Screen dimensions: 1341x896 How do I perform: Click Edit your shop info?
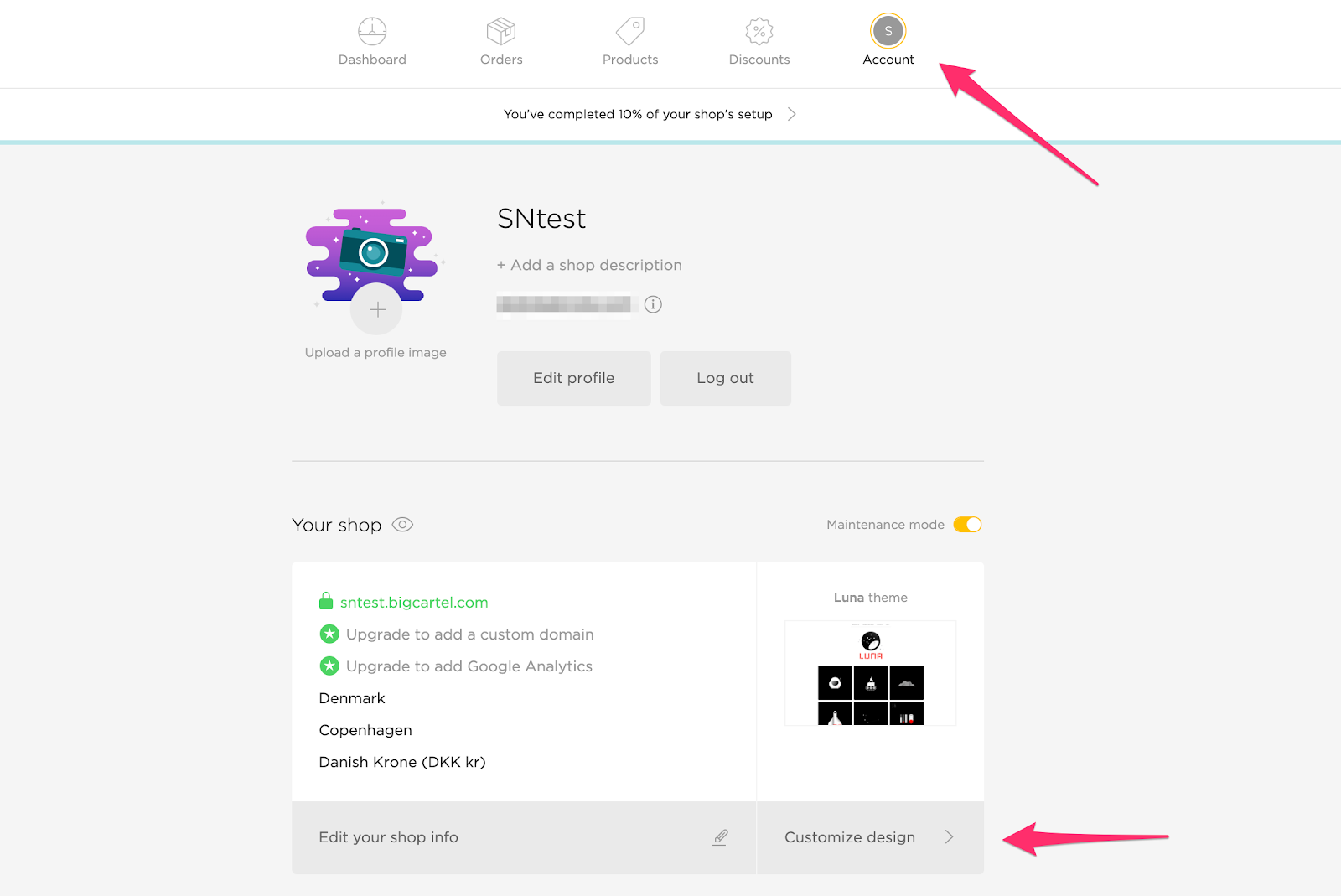point(524,837)
